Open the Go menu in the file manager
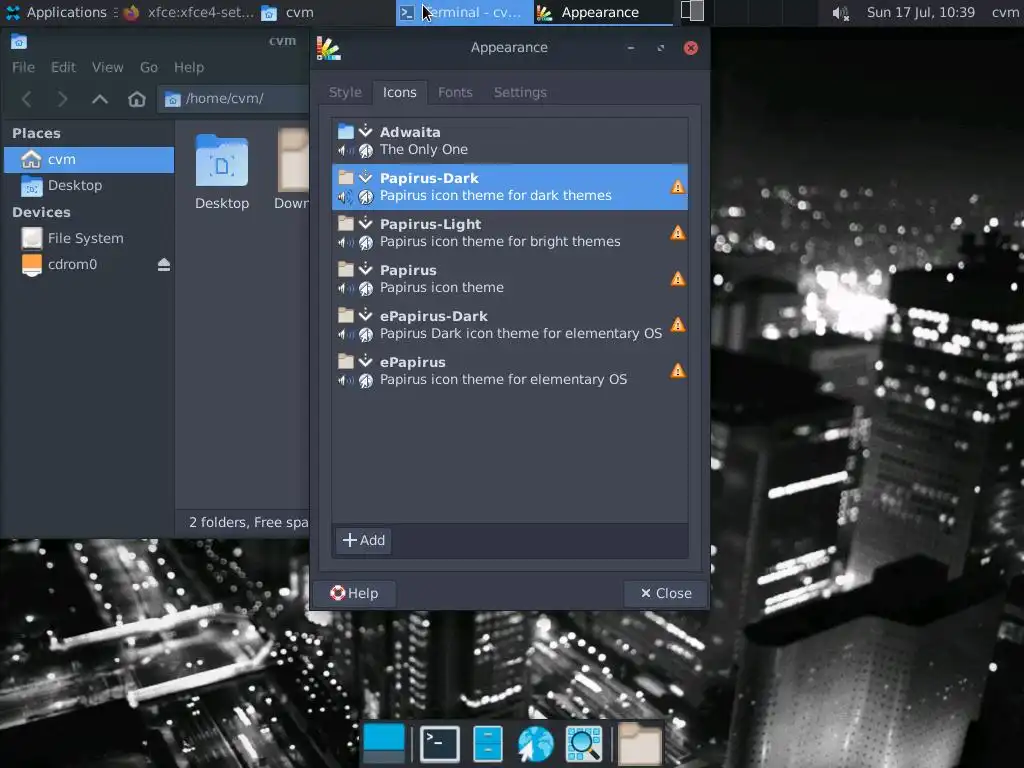The image size is (1024, 768). (x=149, y=67)
